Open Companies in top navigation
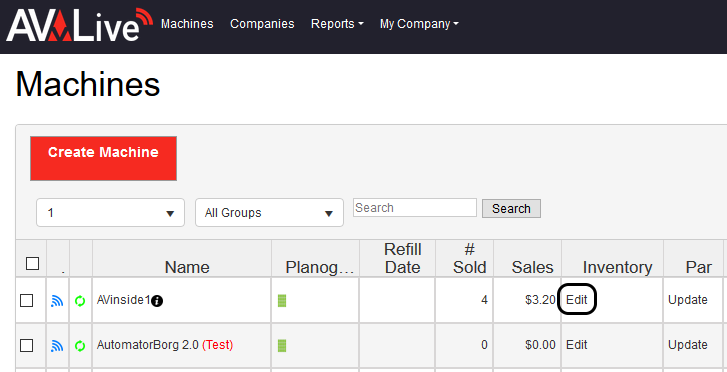 [x=262, y=24]
